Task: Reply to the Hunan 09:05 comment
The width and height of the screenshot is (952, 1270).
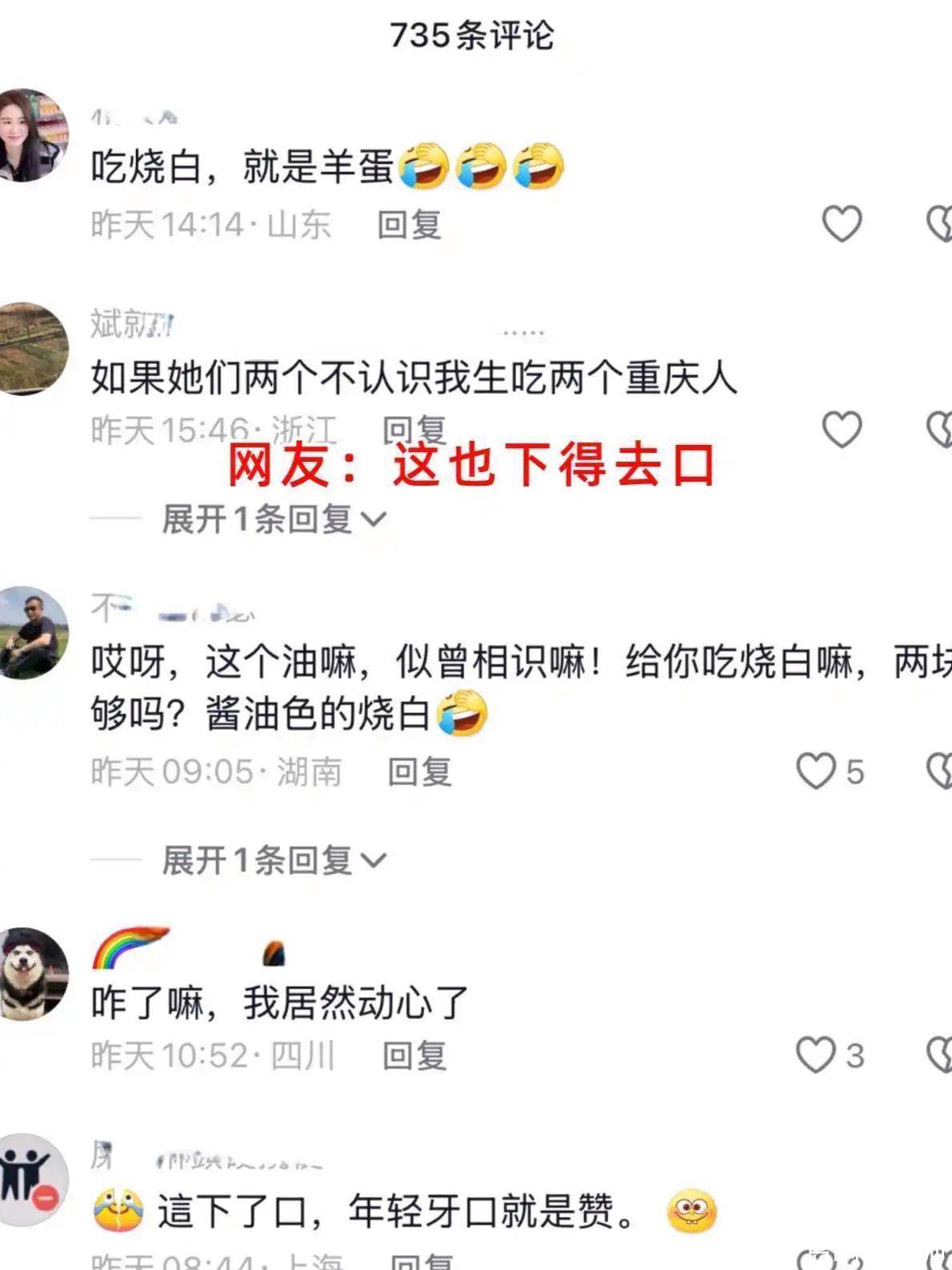Action: point(420,771)
